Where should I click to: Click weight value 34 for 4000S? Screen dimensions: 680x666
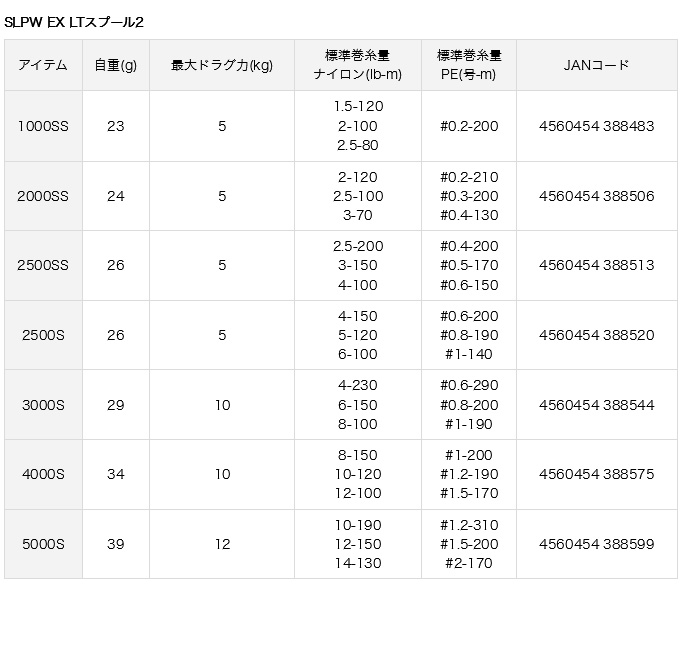[x=116, y=474]
